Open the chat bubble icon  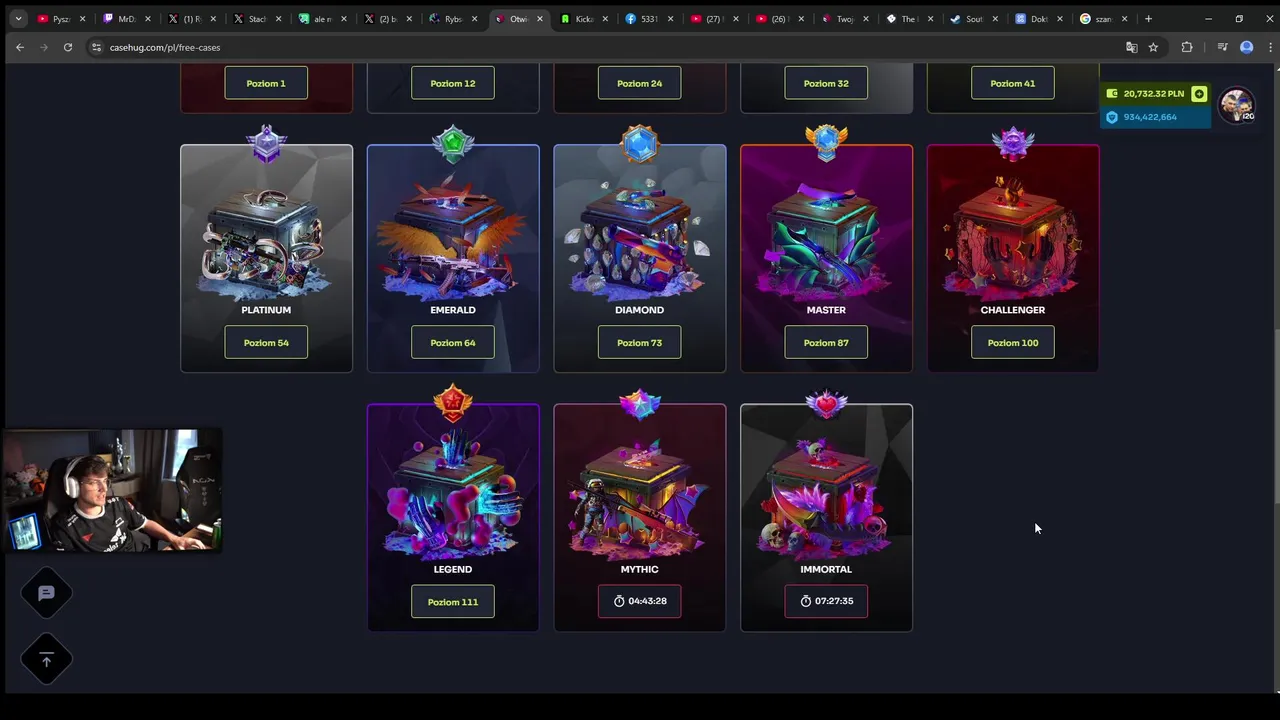pyautogui.click(x=46, y=593)
